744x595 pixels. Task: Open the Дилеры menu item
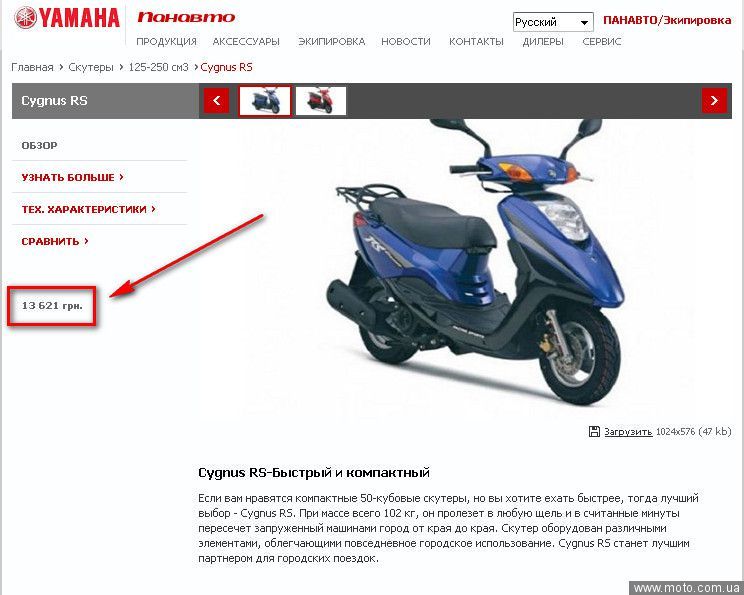point(543,42)
